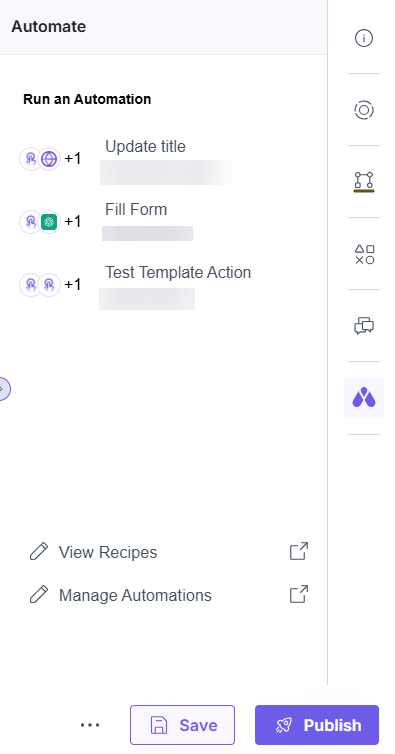This screenshot has height=754, width=395.
Task: Run the Update title automation
Action: 145,146
